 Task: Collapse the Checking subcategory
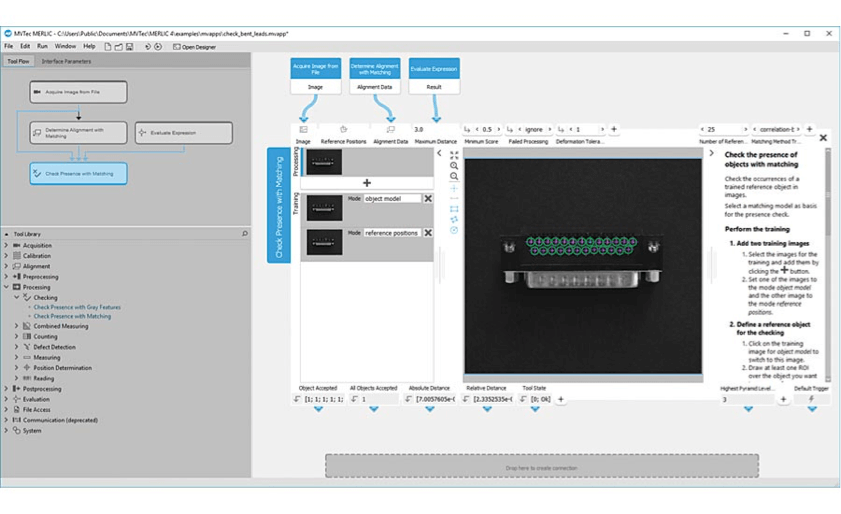click(17, 297)
